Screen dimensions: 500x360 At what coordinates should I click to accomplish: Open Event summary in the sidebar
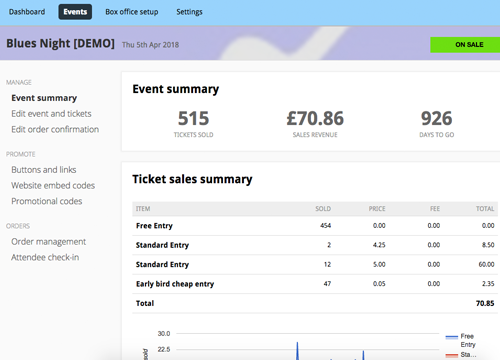click(44, 98)
